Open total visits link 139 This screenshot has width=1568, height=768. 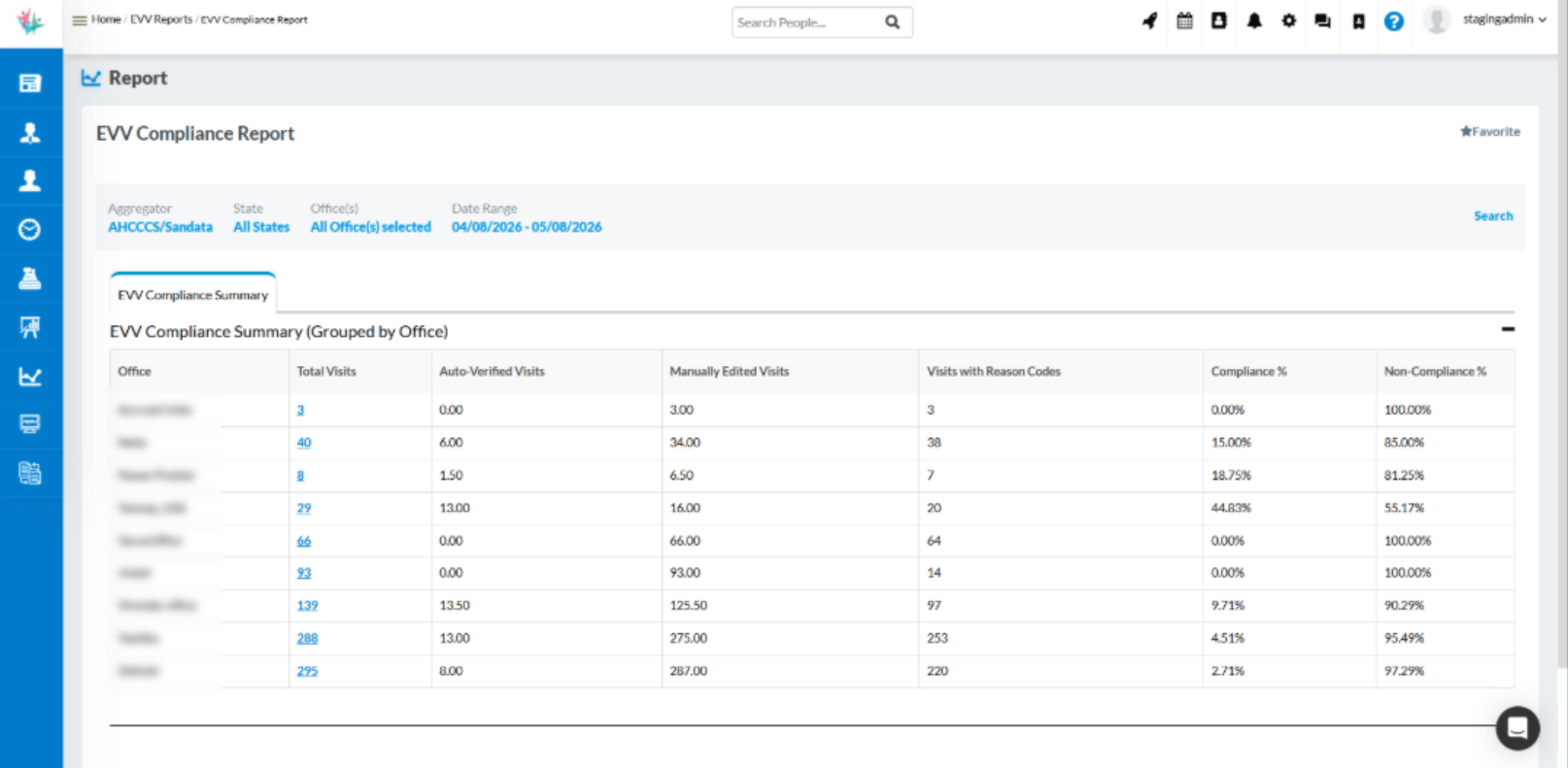[x=307, y=606]
